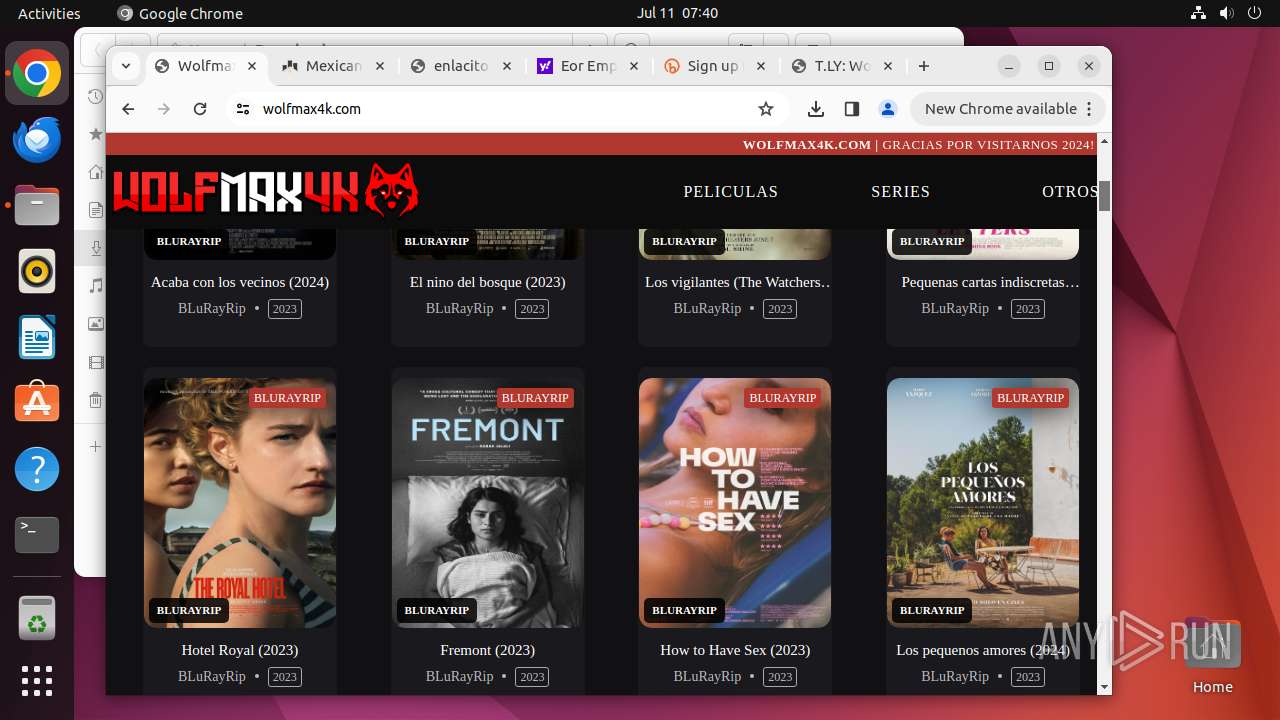Viewport: 1280px width, 720px height.
Task: Switch to the T.LY tab
Action: pyautogui.click(x=842, y=66)
